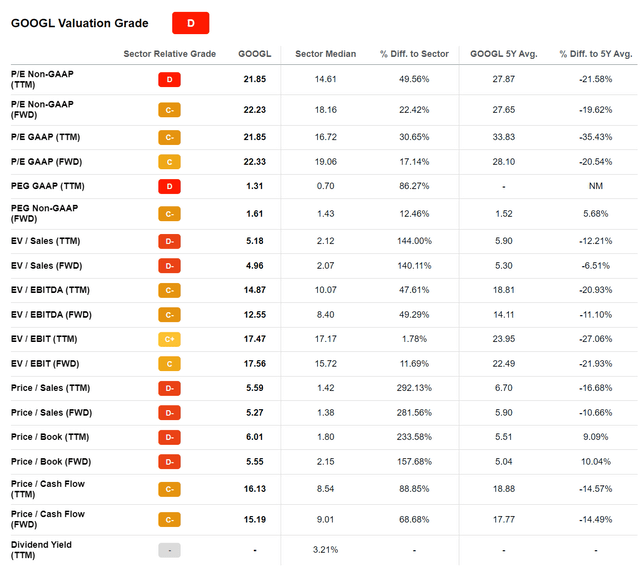Viewport: 640px width, 573px height.
Task: Click the Sector Relative Grade column header
Action: 170,54
